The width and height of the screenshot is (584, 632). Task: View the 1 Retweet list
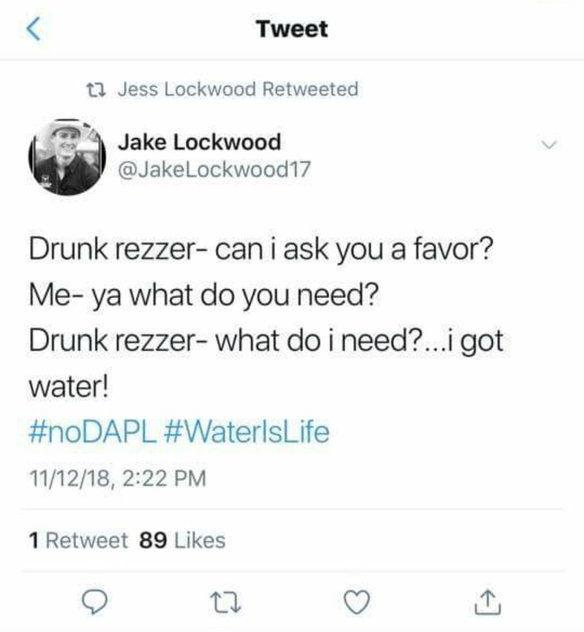coord(78,540)
